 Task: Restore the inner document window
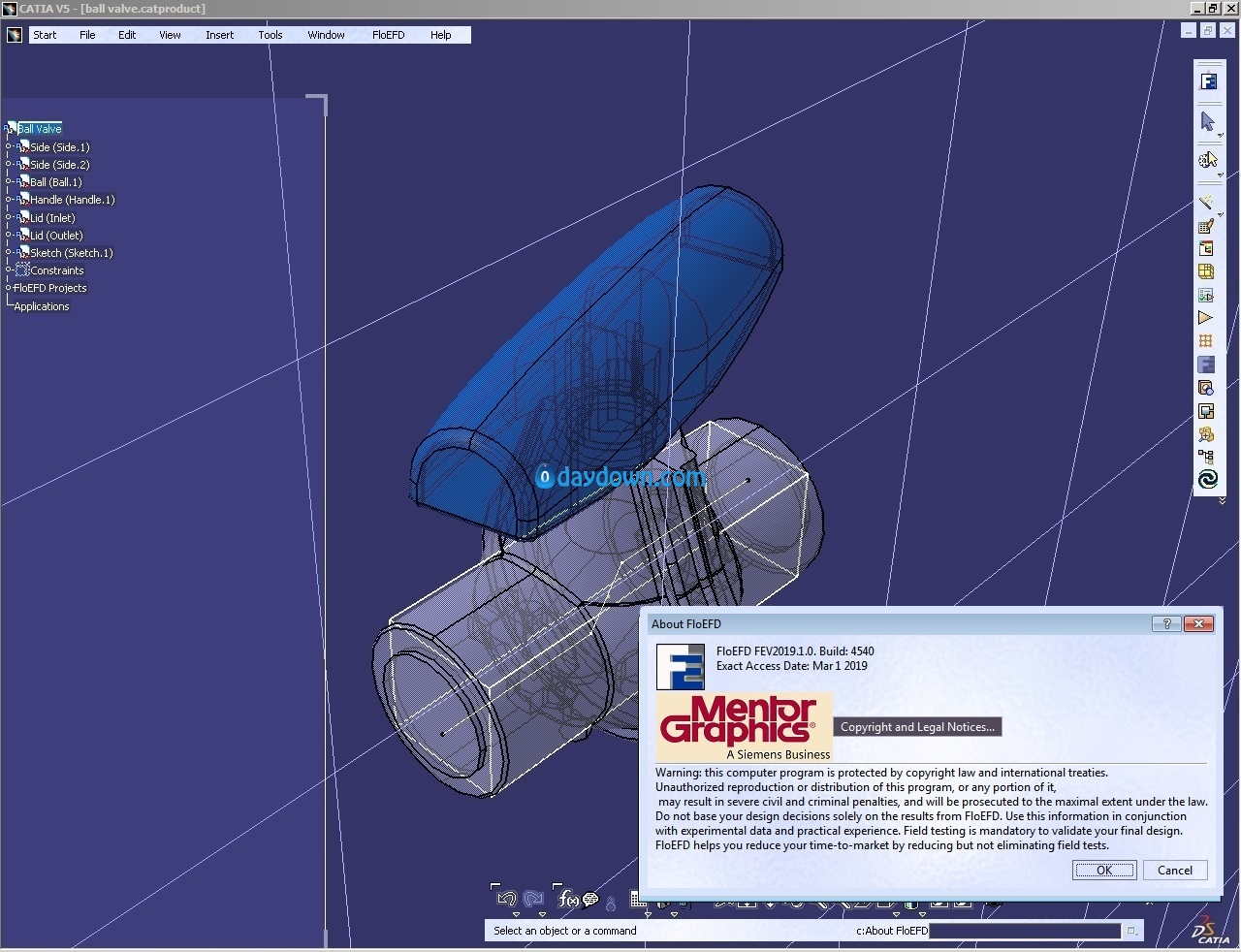pyautogui.click(x=1208, y=31)
